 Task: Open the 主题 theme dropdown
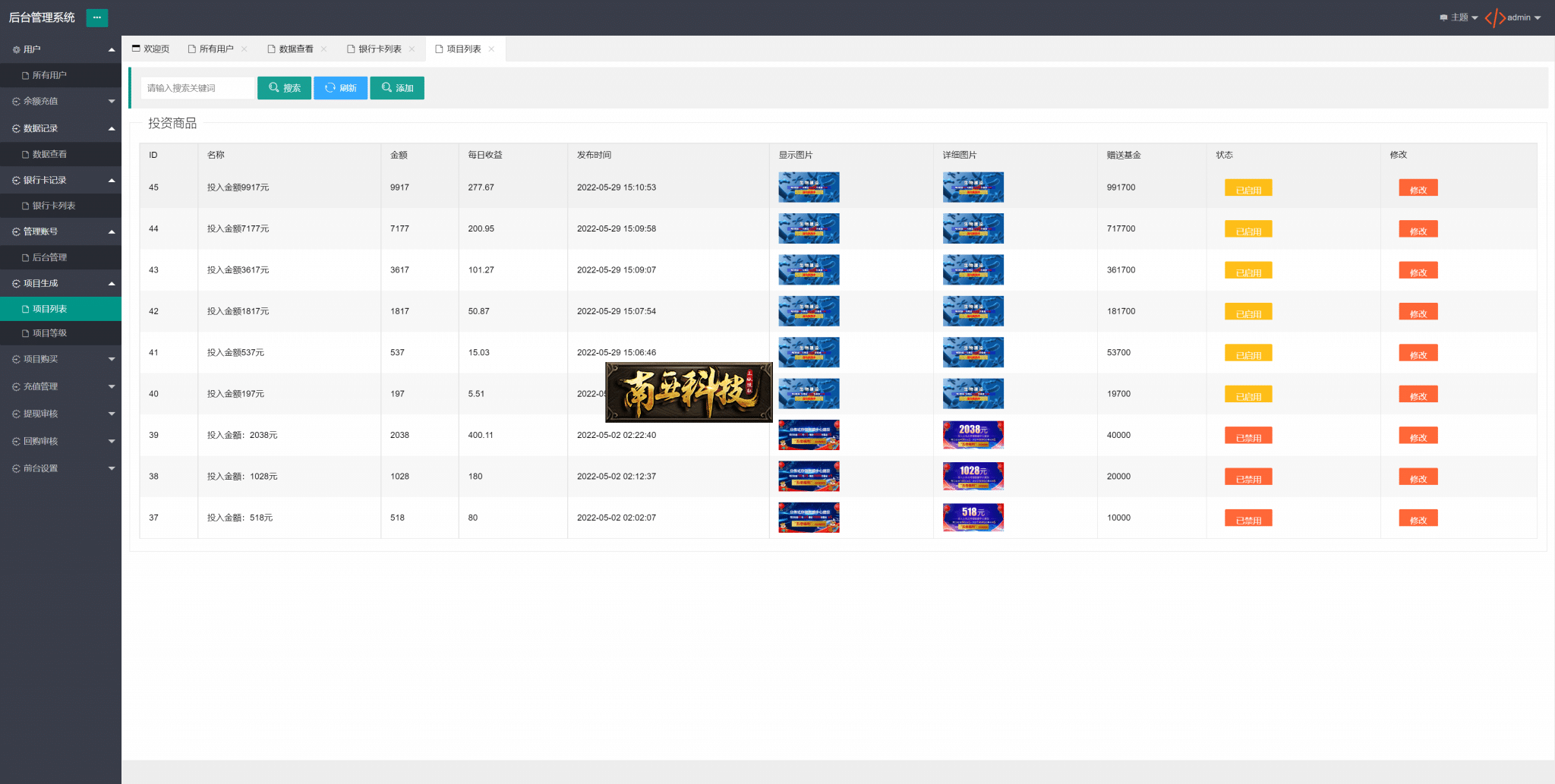[1459, 17]
